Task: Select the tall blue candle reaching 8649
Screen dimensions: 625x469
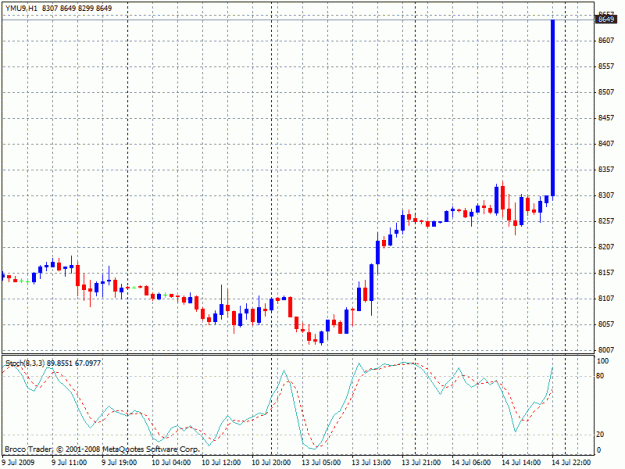Action: 553,108
